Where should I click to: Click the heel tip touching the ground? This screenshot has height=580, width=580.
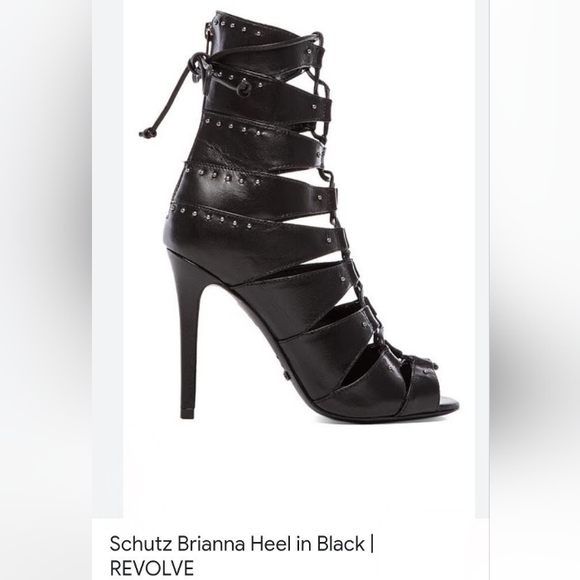point(189,412)
